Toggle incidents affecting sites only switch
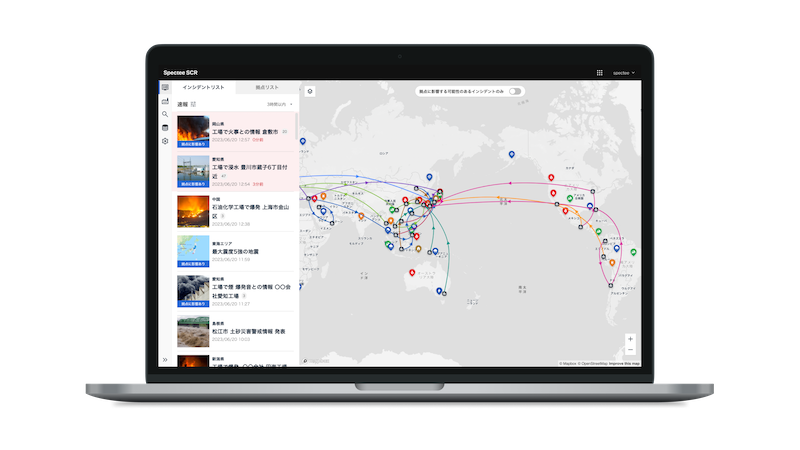Image resolution: width=800 pixels, height=450 pixels. (x=515, y=91)
